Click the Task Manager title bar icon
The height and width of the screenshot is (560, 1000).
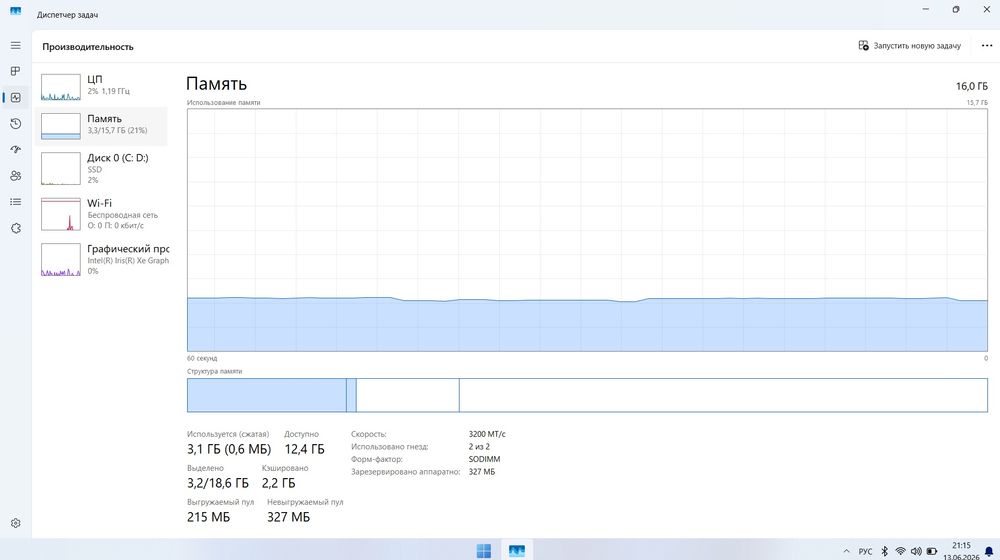[x=15, y=11]
